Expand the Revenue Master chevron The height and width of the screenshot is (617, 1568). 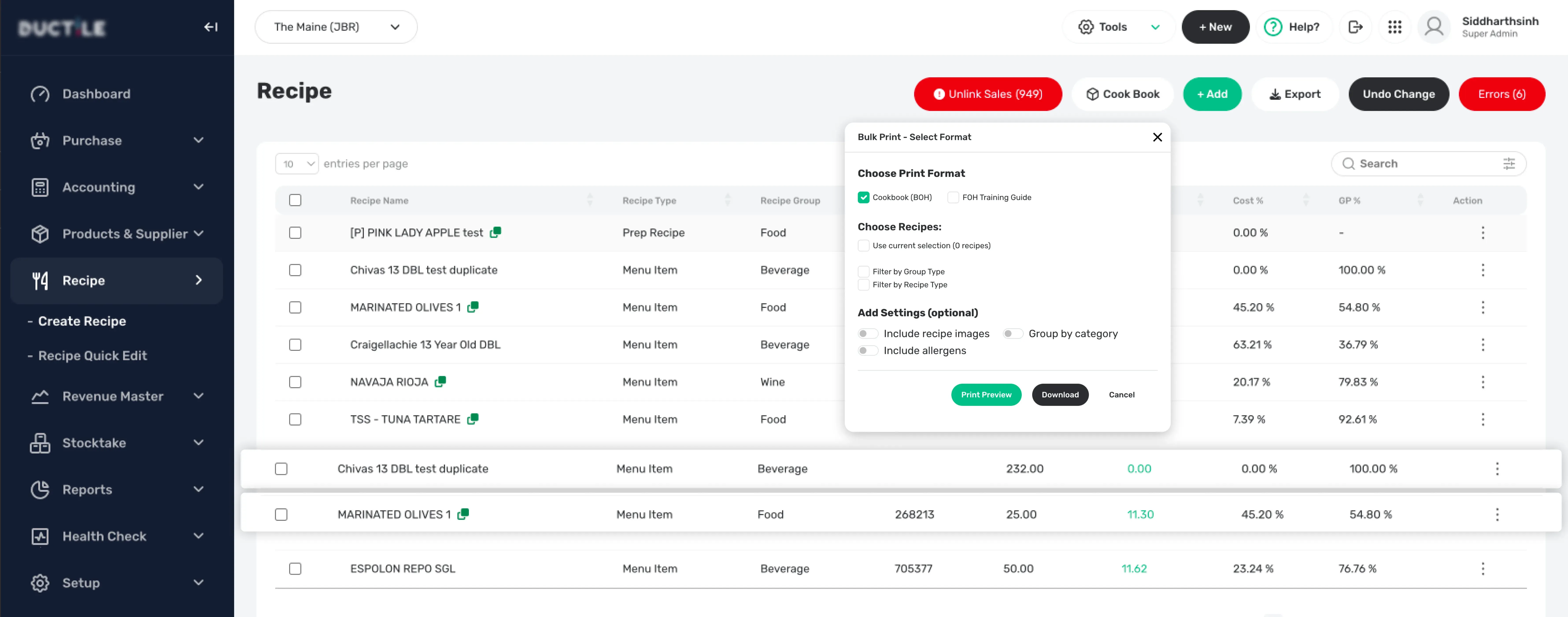click(x=198, y=396)
